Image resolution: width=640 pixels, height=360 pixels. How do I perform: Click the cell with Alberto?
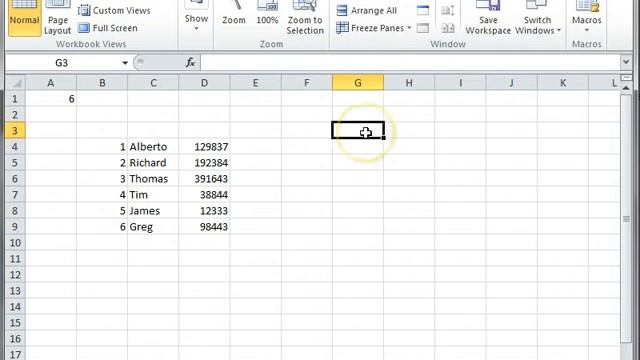click(x=153, y=147)
